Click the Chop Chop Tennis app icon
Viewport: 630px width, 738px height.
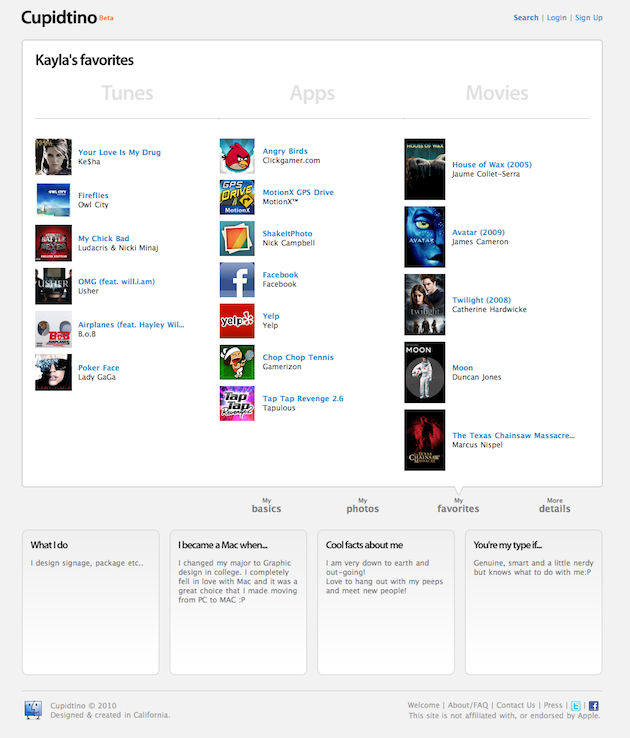[237, 362]
